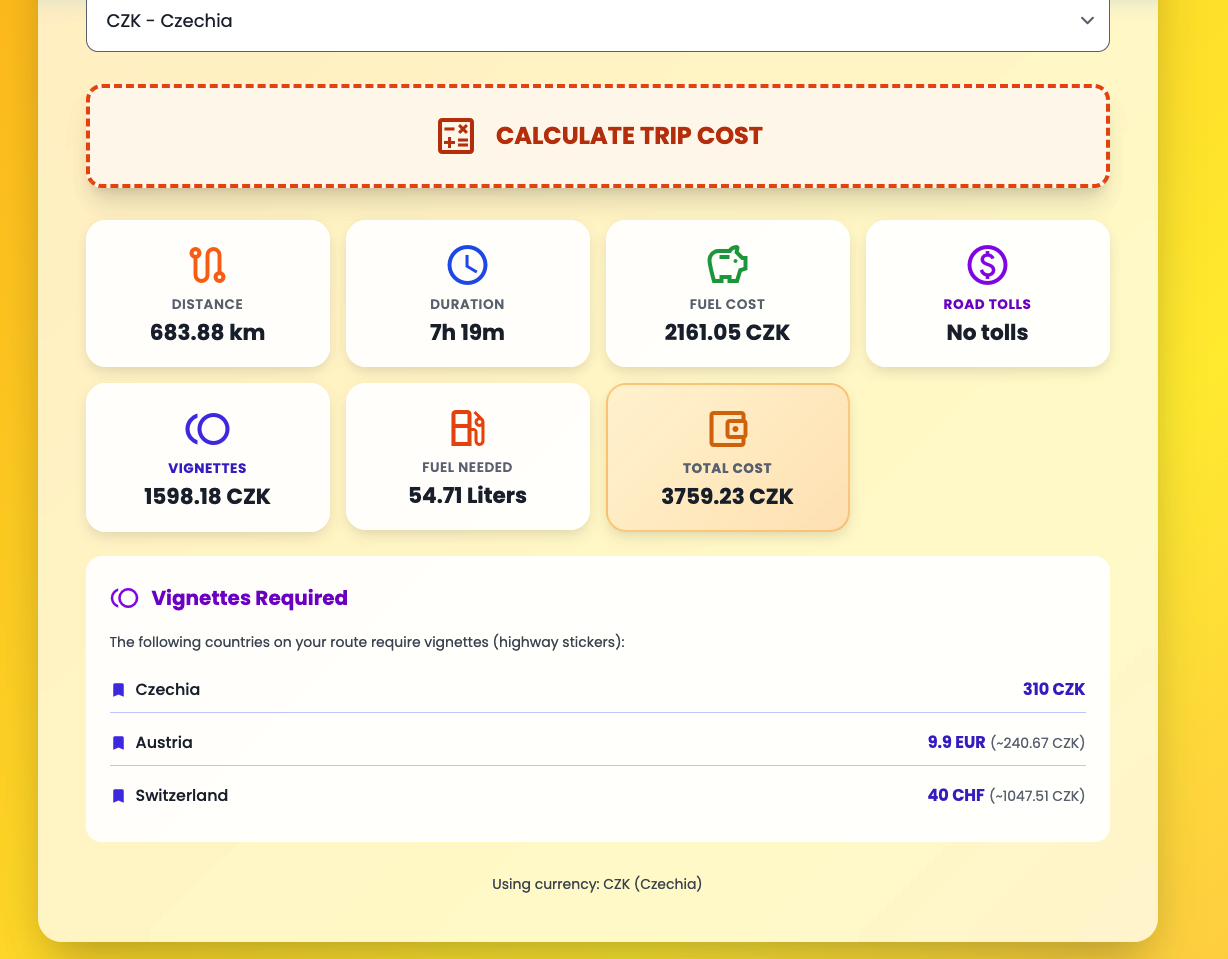This screenshot has height=959, width=1228.
Task: Select the bookmark icon next to Switzerland
Action: tap(117, 795)
